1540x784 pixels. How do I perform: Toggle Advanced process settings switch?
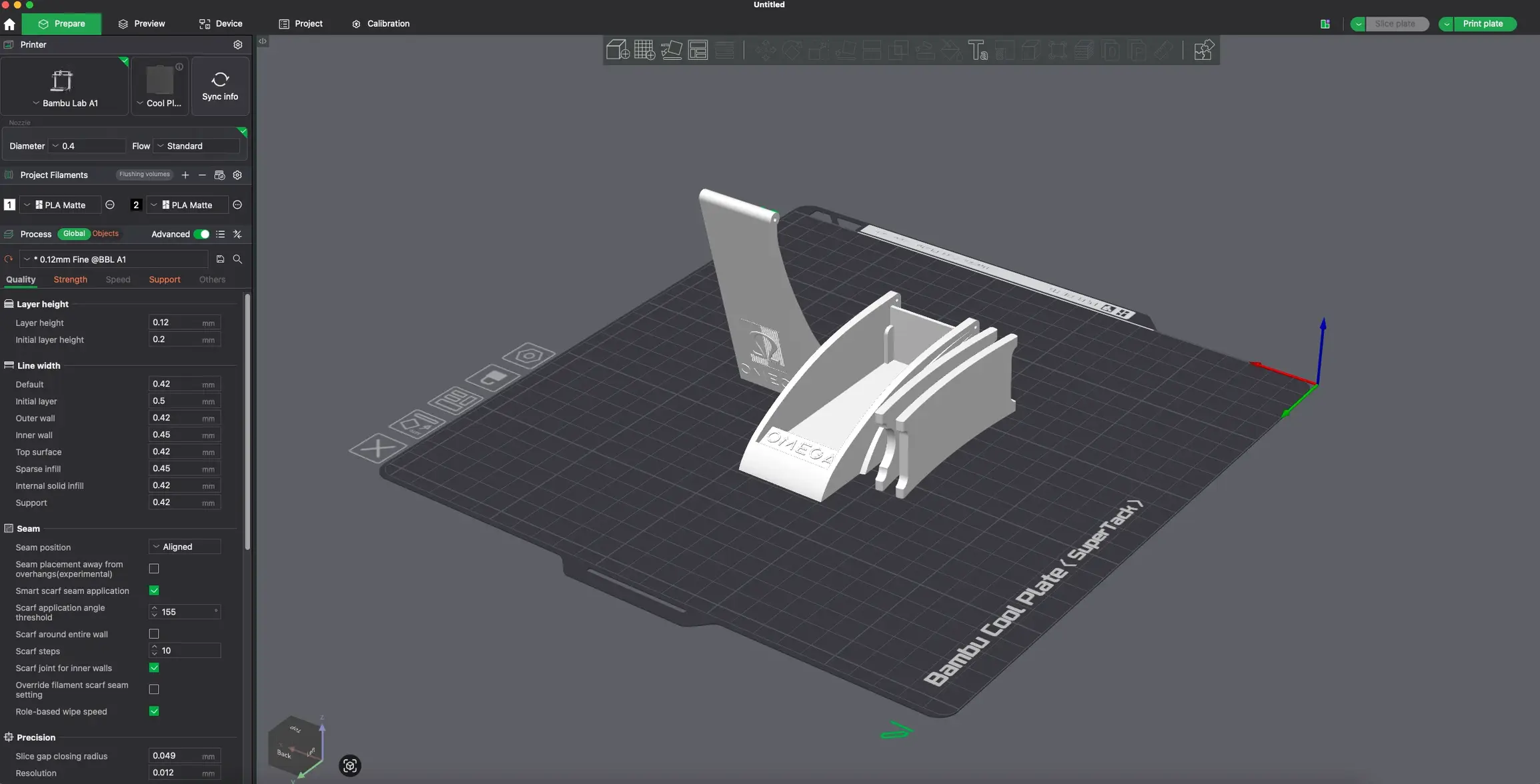pos(202,234)
